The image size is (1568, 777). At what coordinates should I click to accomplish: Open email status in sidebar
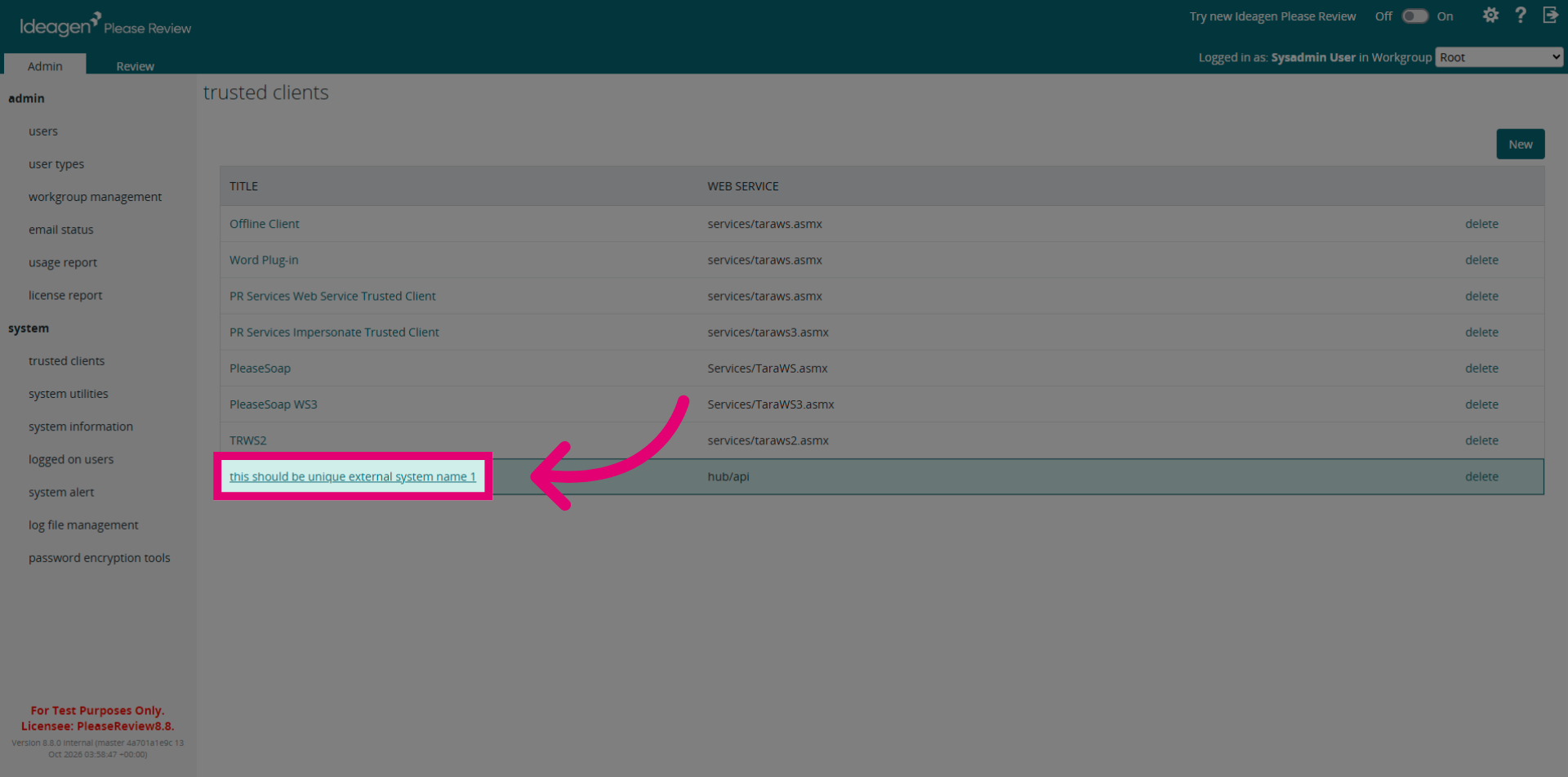click(x=61, y=230)
